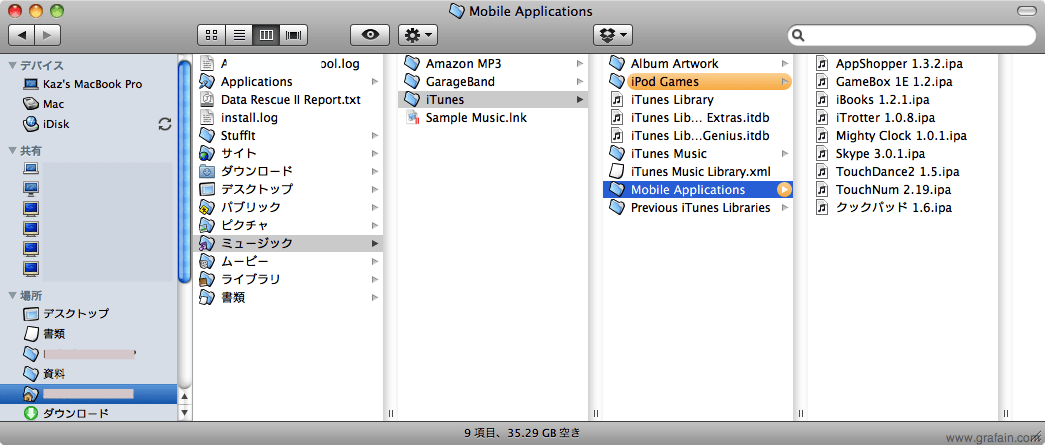Open Previous iTunes Libraries folder
Image resolution: width=1045 pixels, height=445 pixels.
pyautogui.click(x=698, y=207)
